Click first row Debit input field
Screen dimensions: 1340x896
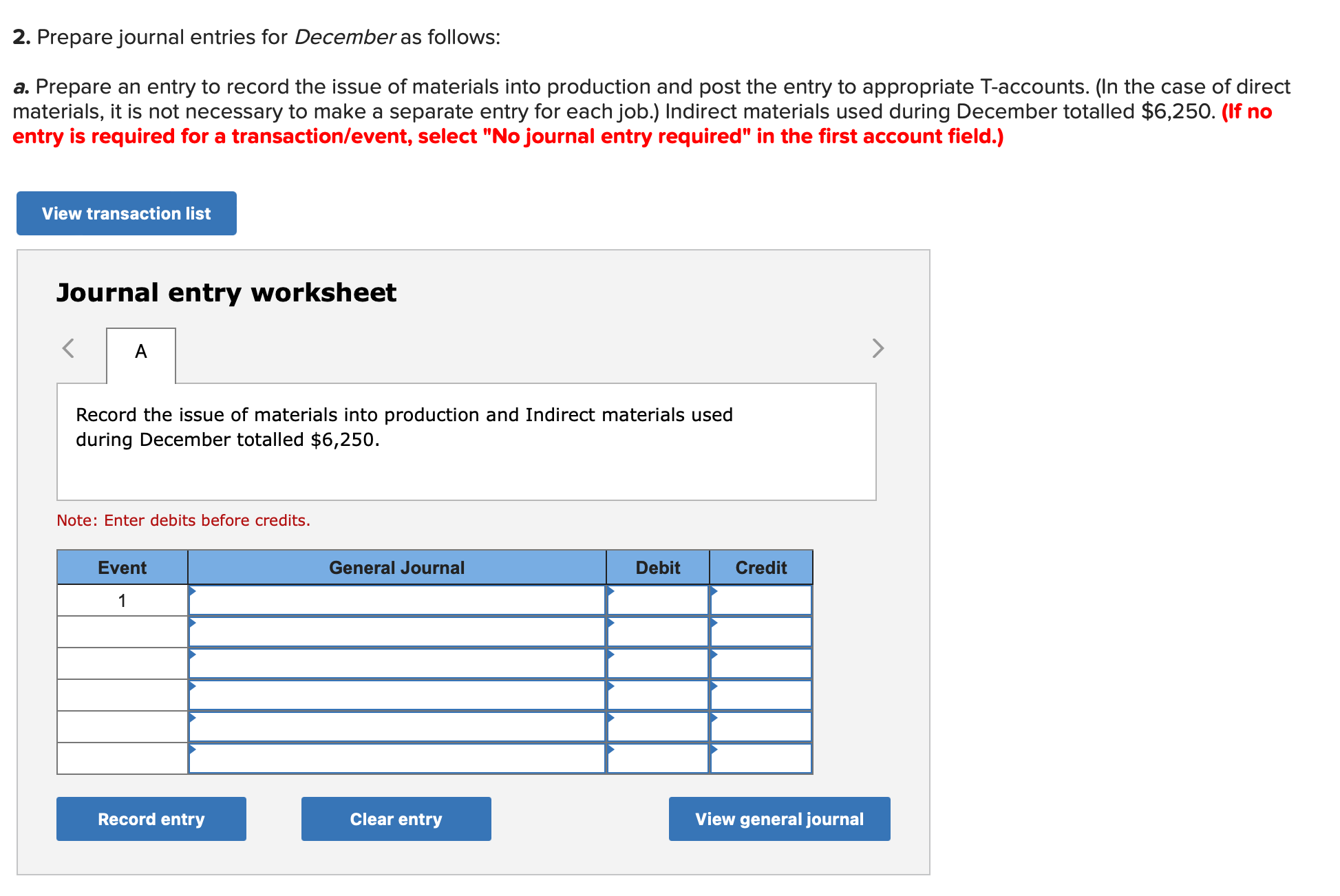[658, 600]
